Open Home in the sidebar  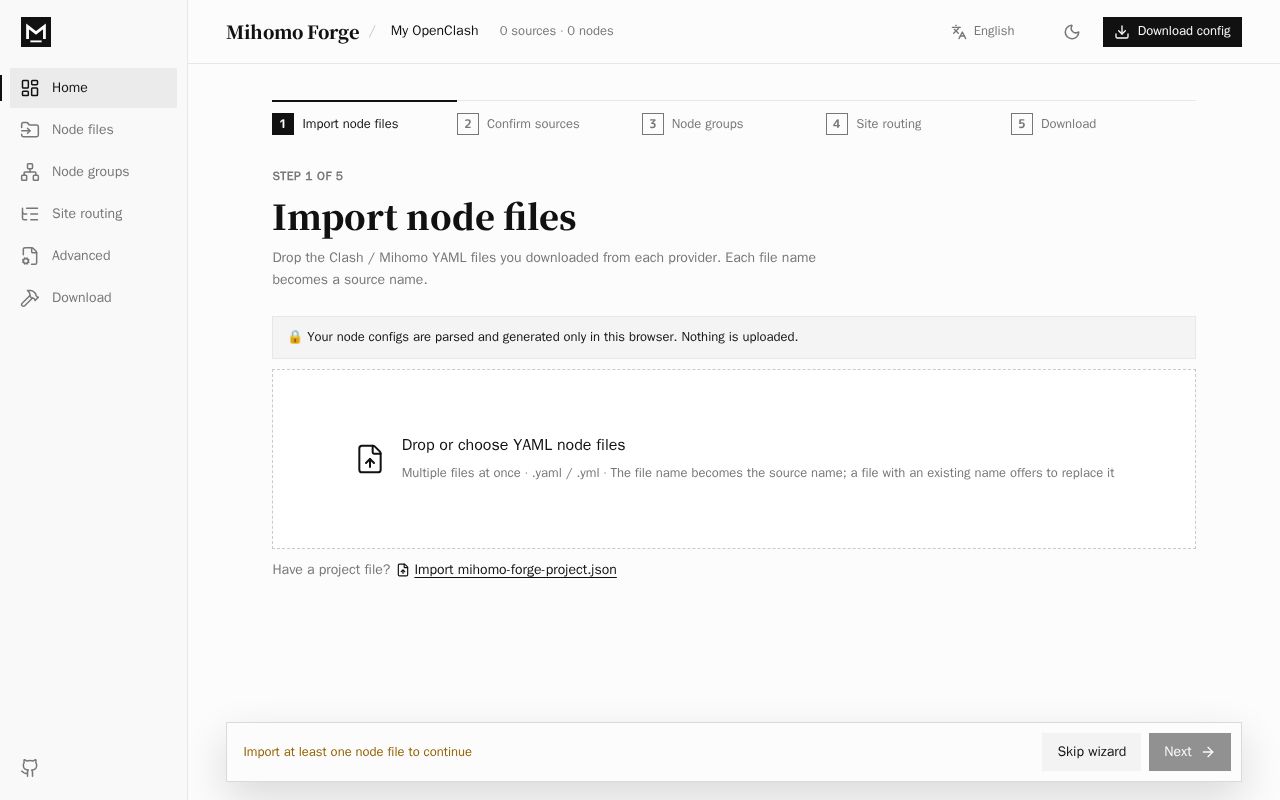[93, 88]
